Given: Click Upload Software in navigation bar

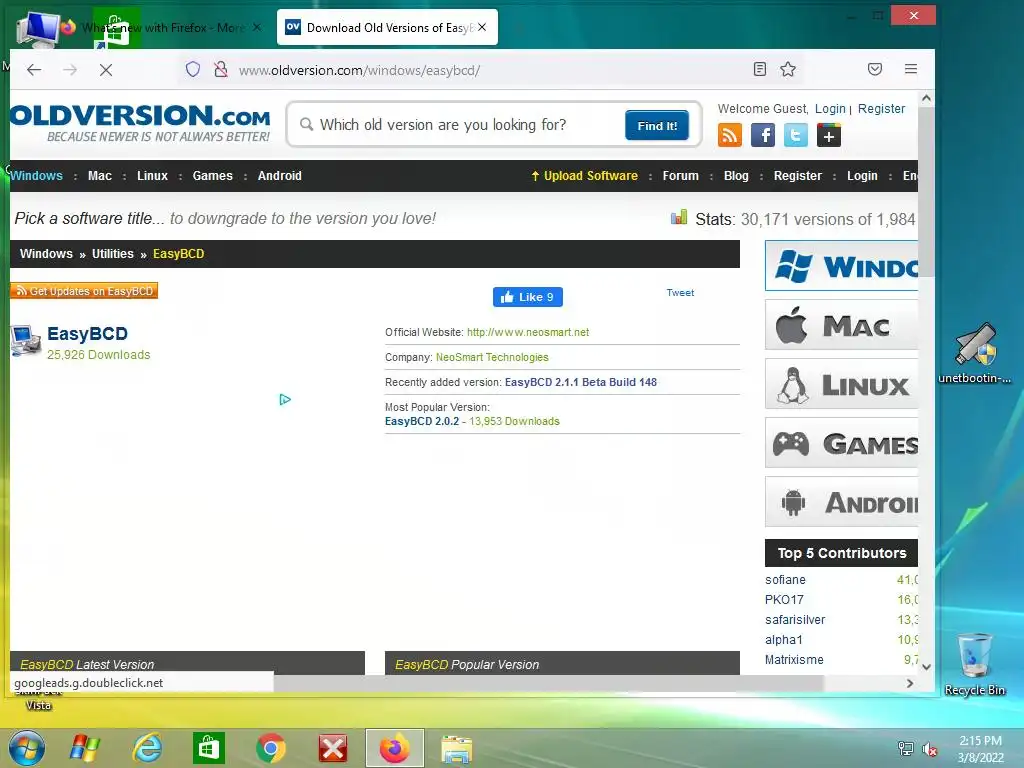Looking at the screenshot, I should [584, 176].
